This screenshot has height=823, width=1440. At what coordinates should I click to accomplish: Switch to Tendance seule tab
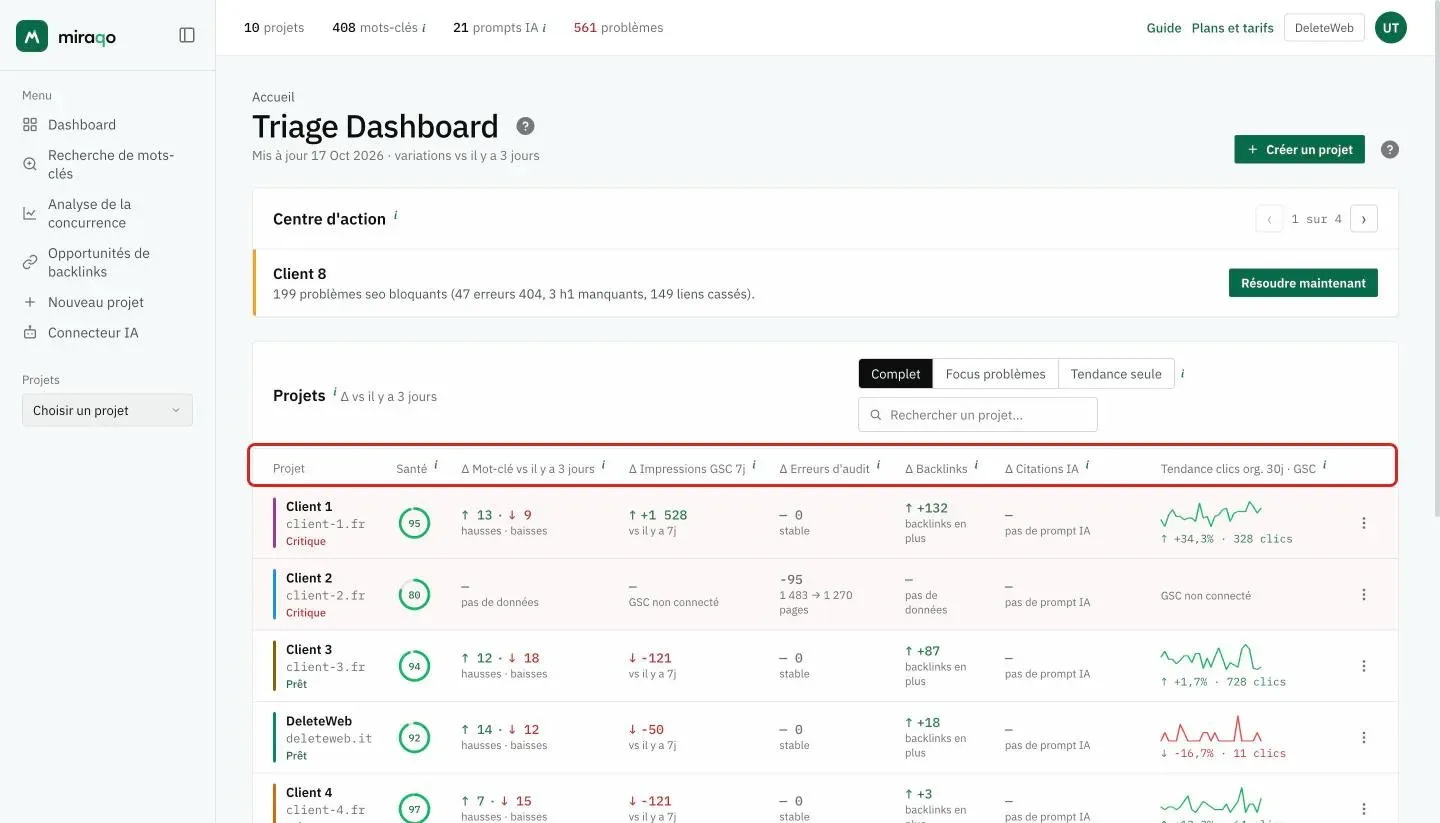pos(1116,374)
